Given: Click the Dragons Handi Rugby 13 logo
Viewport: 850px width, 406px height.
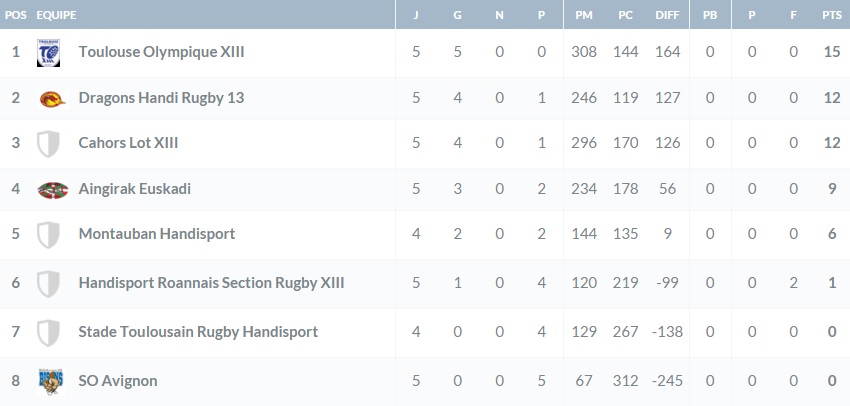Looking at the screenshot, I should click(48, 98).
